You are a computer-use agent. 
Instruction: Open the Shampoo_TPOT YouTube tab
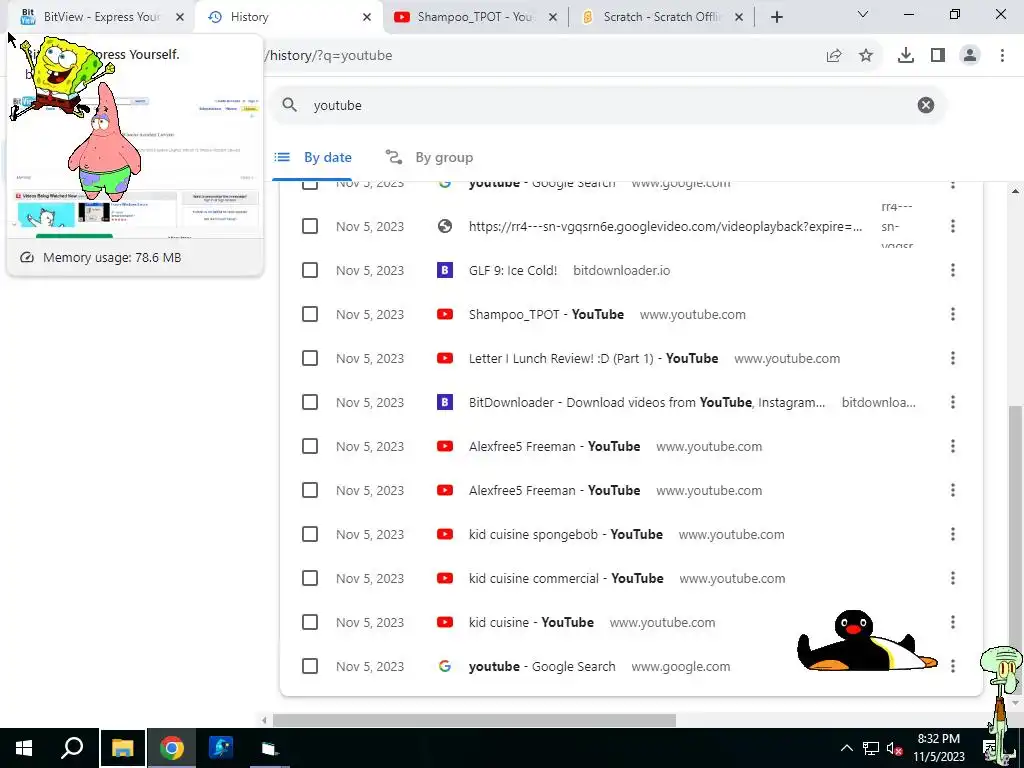click(x=475, y=17)
